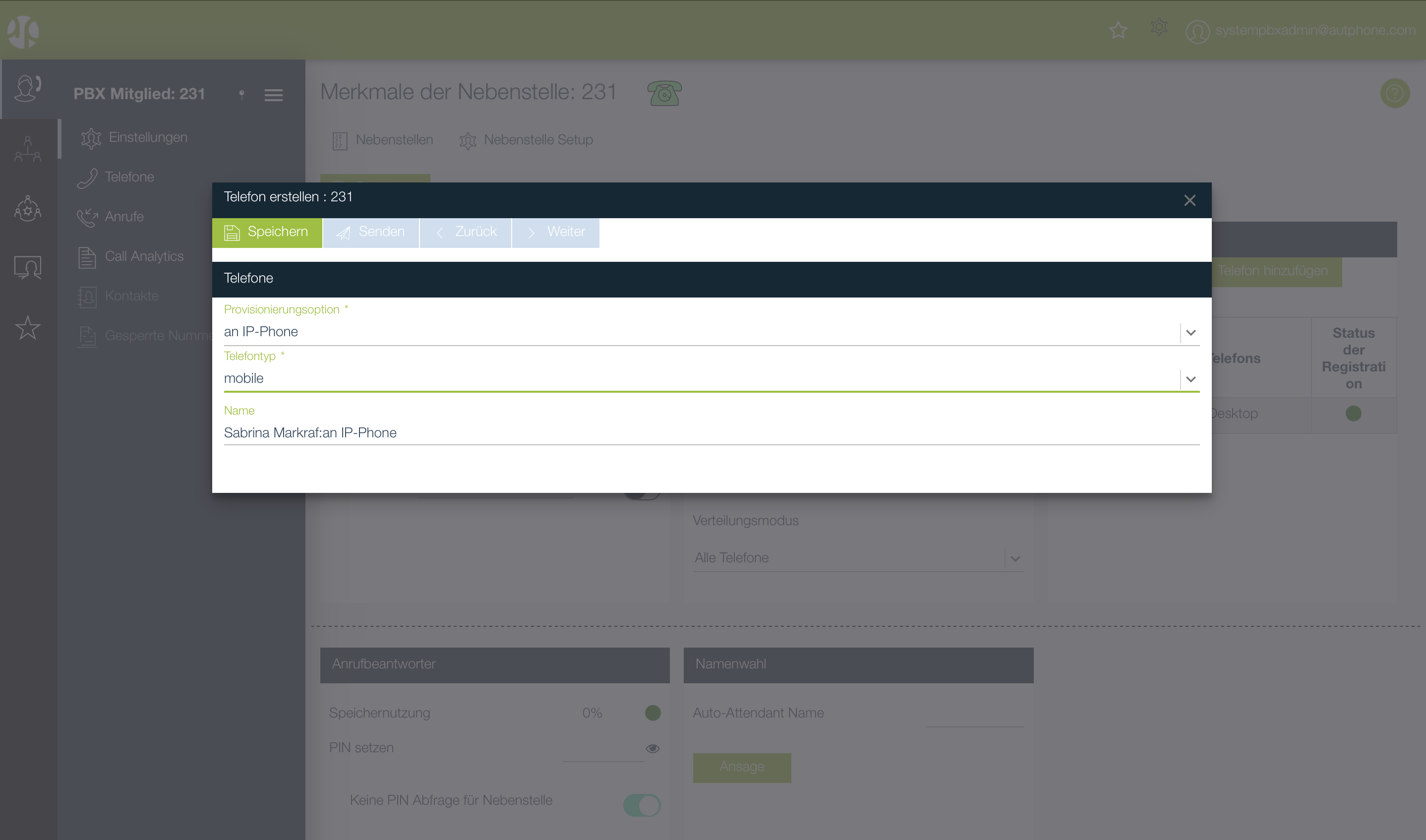Click the green telephone icon beside the title
Image resolution: width=1426 pixels, height=840 pixels.
(x=664, y=93)
